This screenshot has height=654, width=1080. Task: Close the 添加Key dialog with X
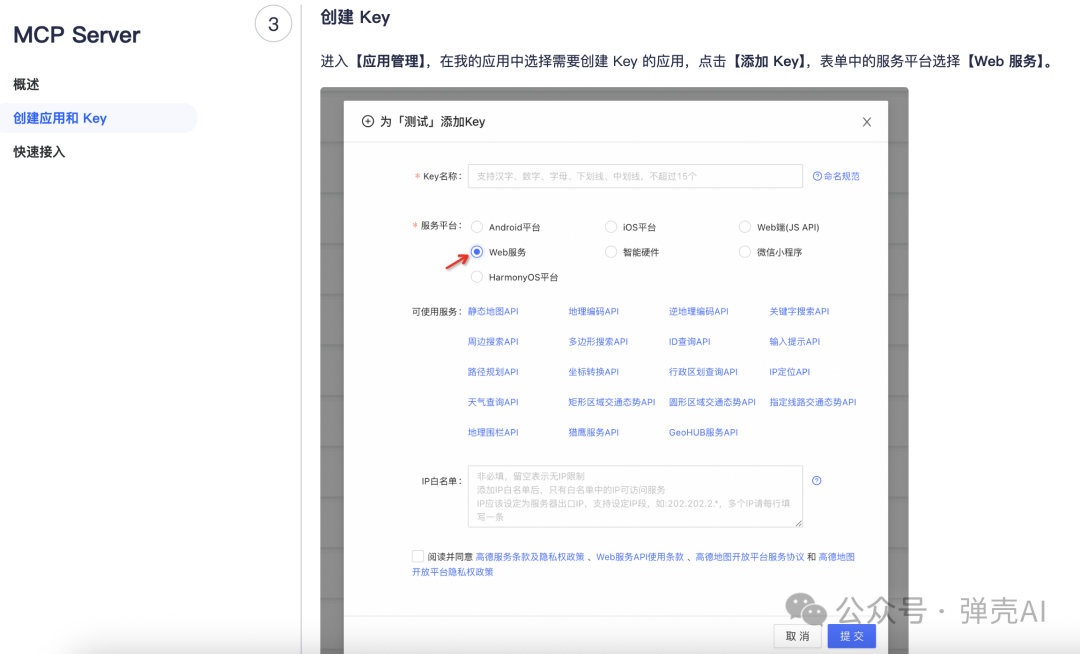[866, 122]
